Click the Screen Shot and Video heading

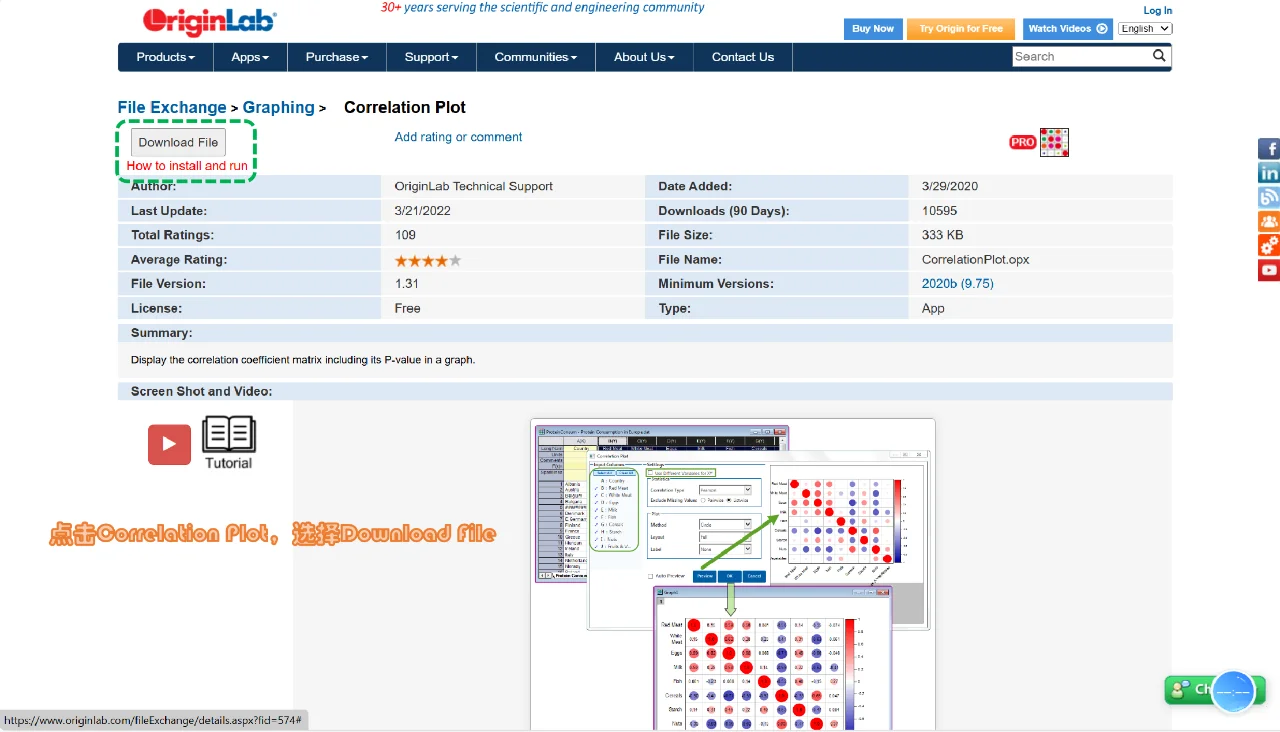pyautogui.click(x=202, y=391)
